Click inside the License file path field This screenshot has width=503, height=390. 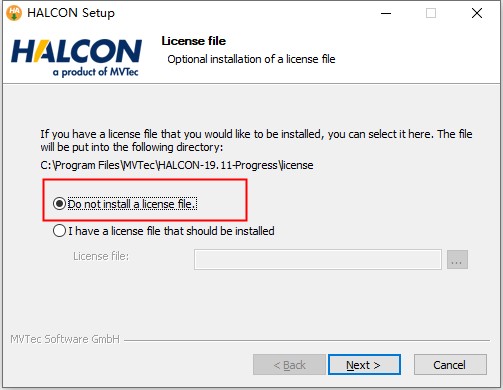[x=318, y=259]
